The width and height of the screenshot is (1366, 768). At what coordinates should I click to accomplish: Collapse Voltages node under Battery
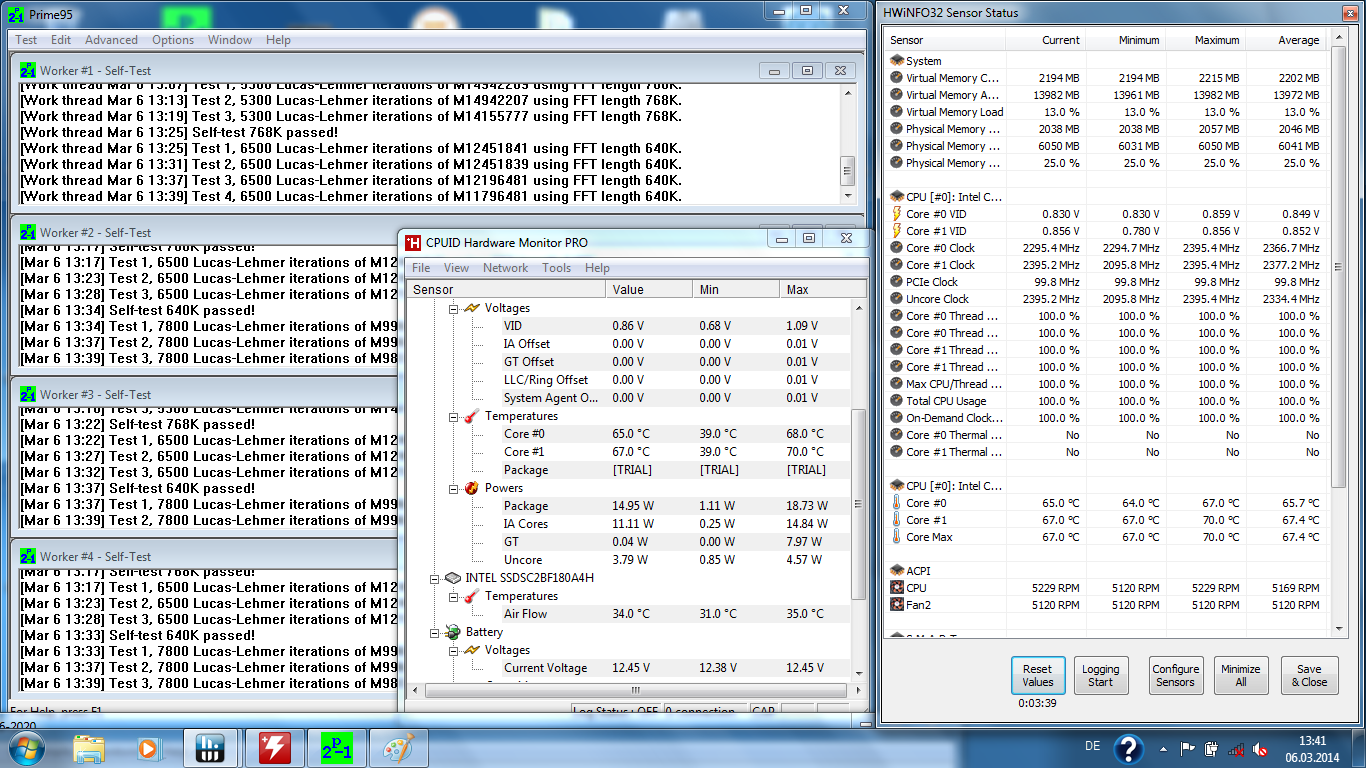click(453, 650)
